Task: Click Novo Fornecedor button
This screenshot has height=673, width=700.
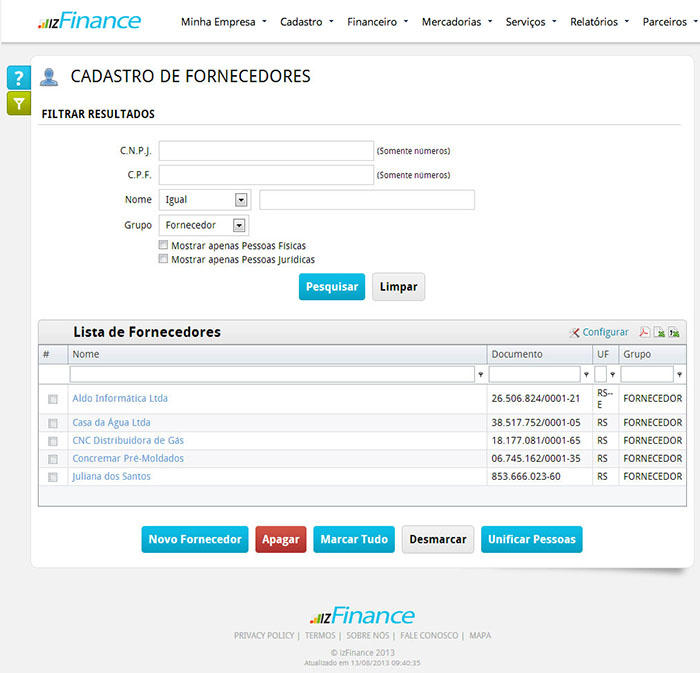Action: (195, 539)
